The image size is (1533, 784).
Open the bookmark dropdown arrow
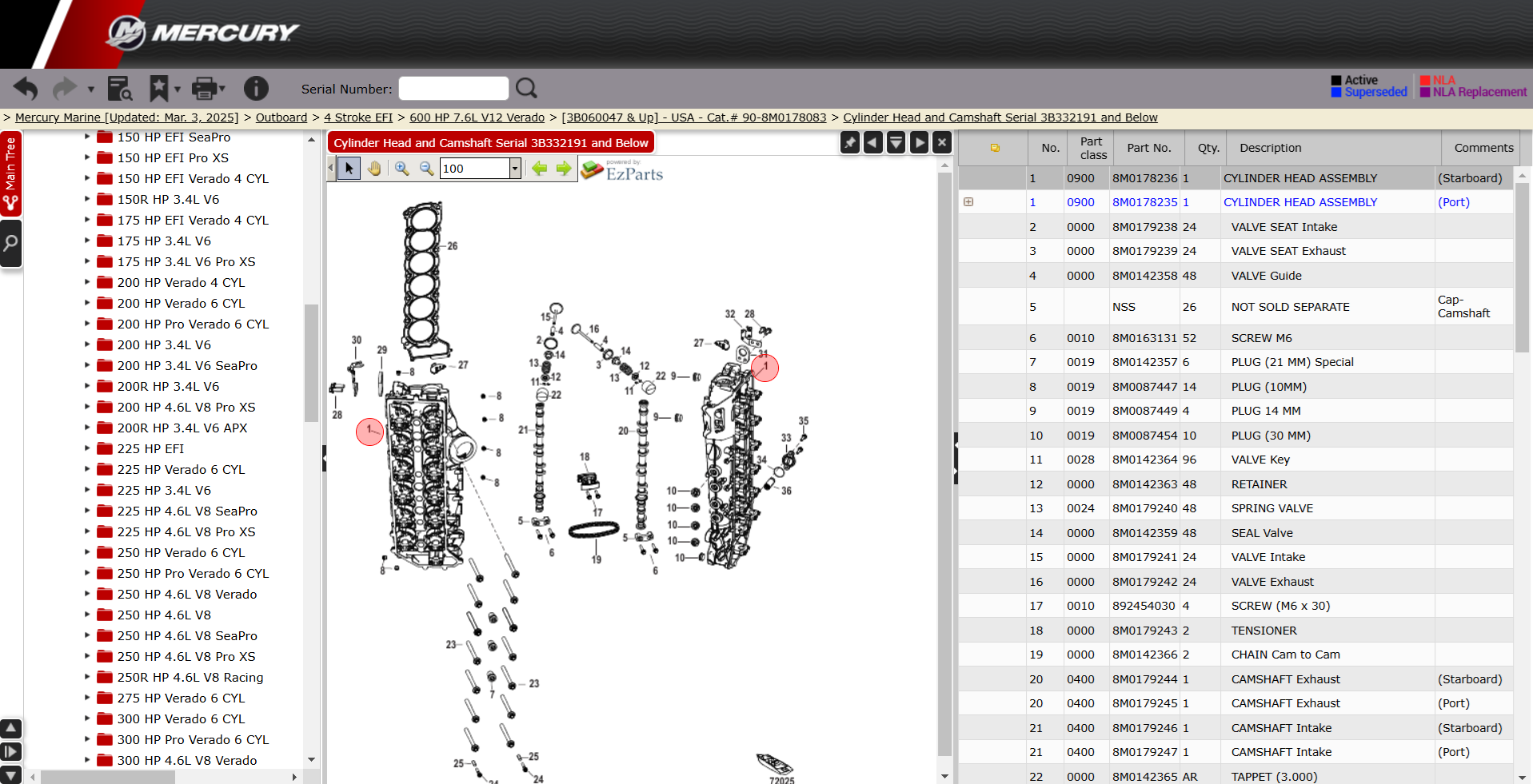pyautogui.click(x=178, y=89)
